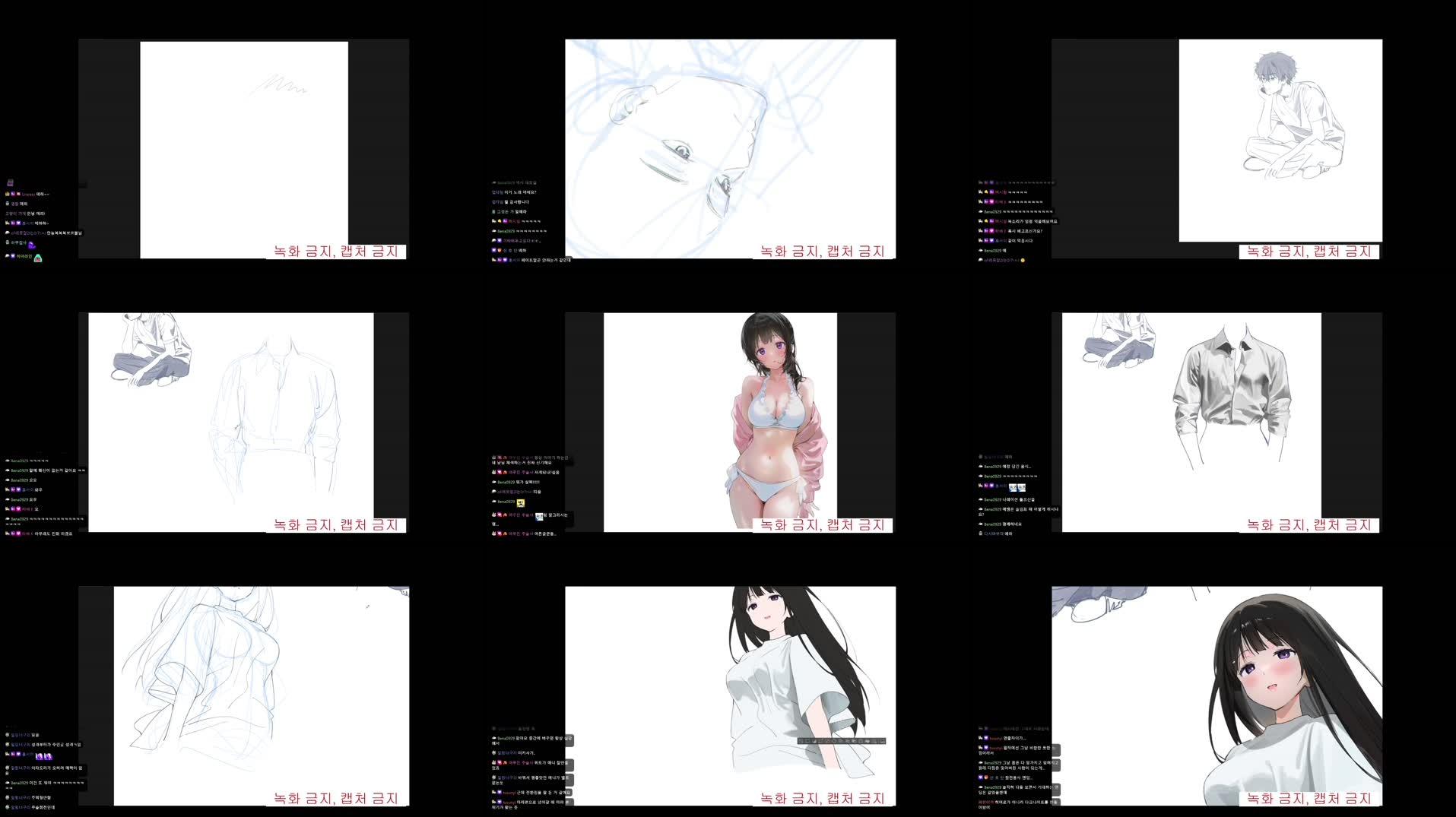This screenshot has width=1456, height=817.
Task: Click the small emote inside 아쿠진 주술사's message
Action: 539,516
